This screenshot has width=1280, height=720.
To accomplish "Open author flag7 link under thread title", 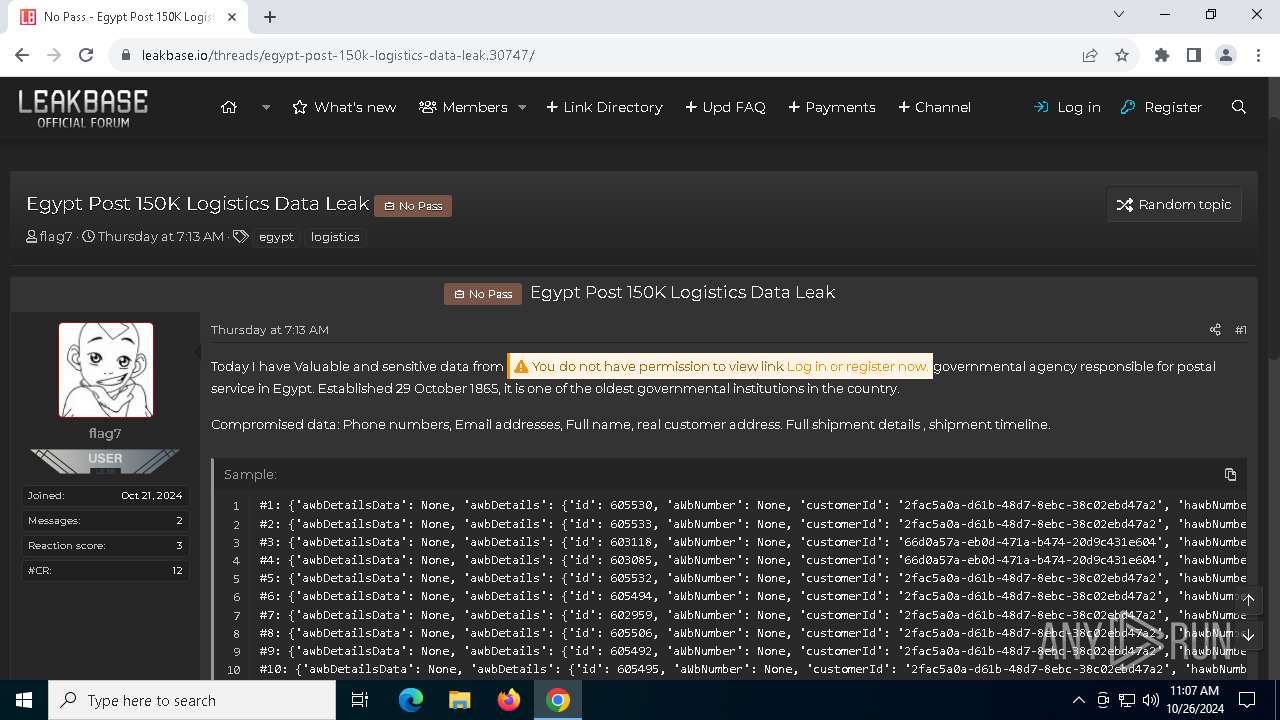I will (56, 237).
